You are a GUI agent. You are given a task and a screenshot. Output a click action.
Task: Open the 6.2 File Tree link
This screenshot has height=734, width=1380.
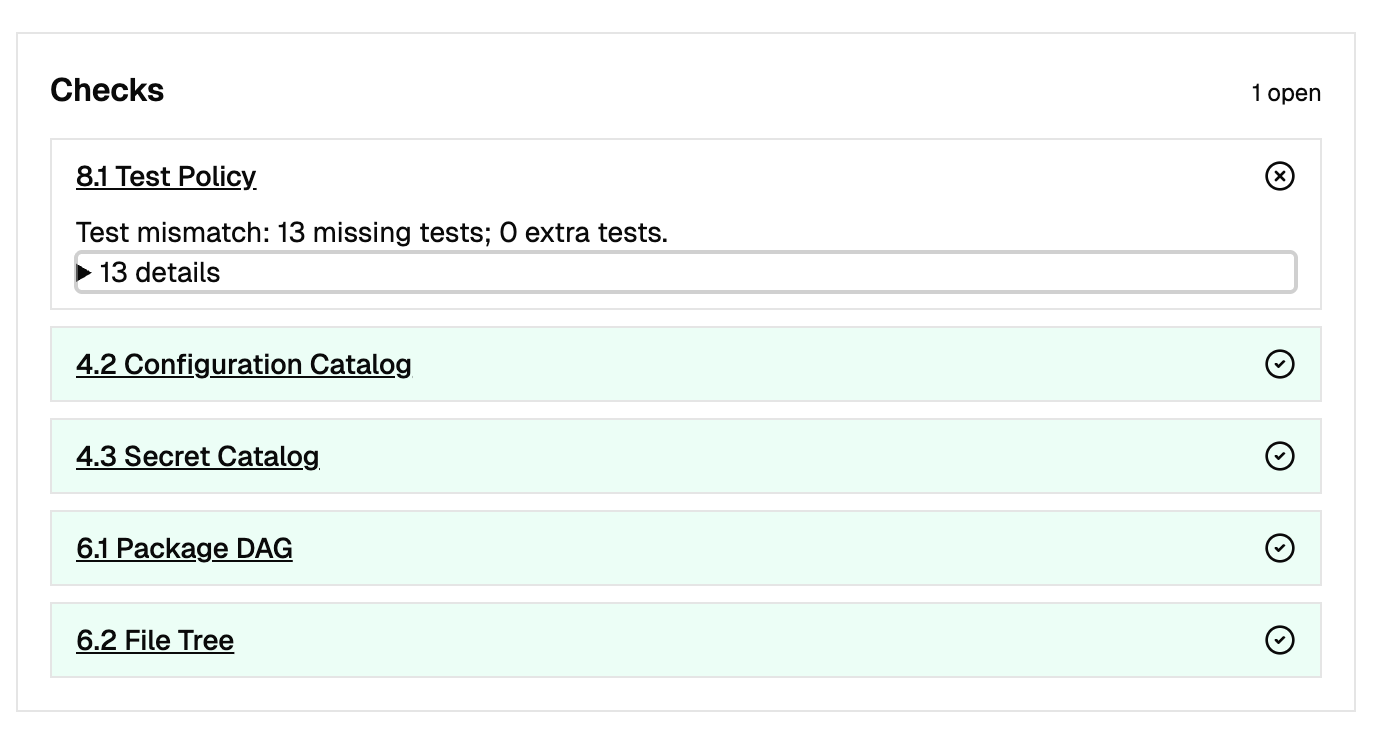[155, 640]
